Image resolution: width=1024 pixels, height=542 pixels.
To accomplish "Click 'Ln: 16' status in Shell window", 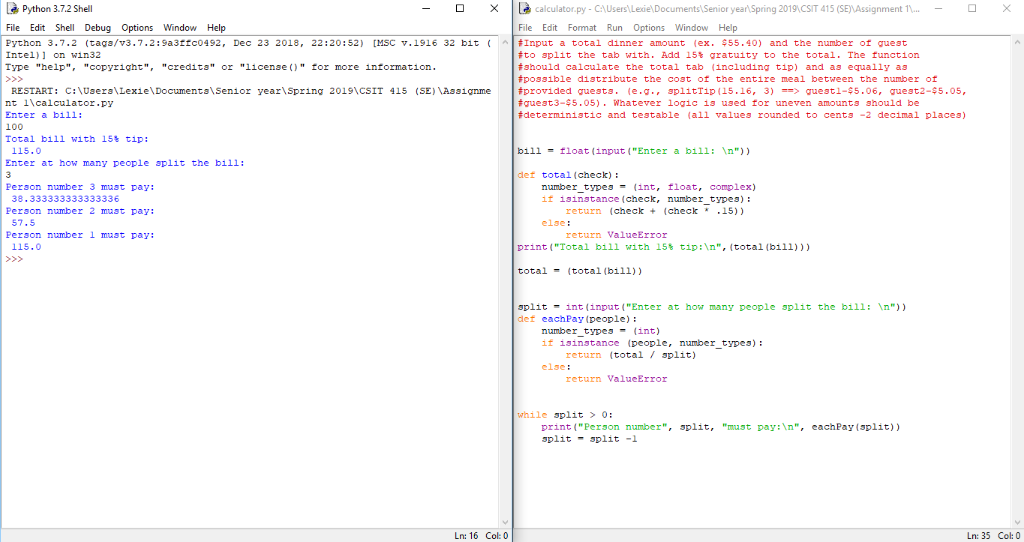I will 466,535.
